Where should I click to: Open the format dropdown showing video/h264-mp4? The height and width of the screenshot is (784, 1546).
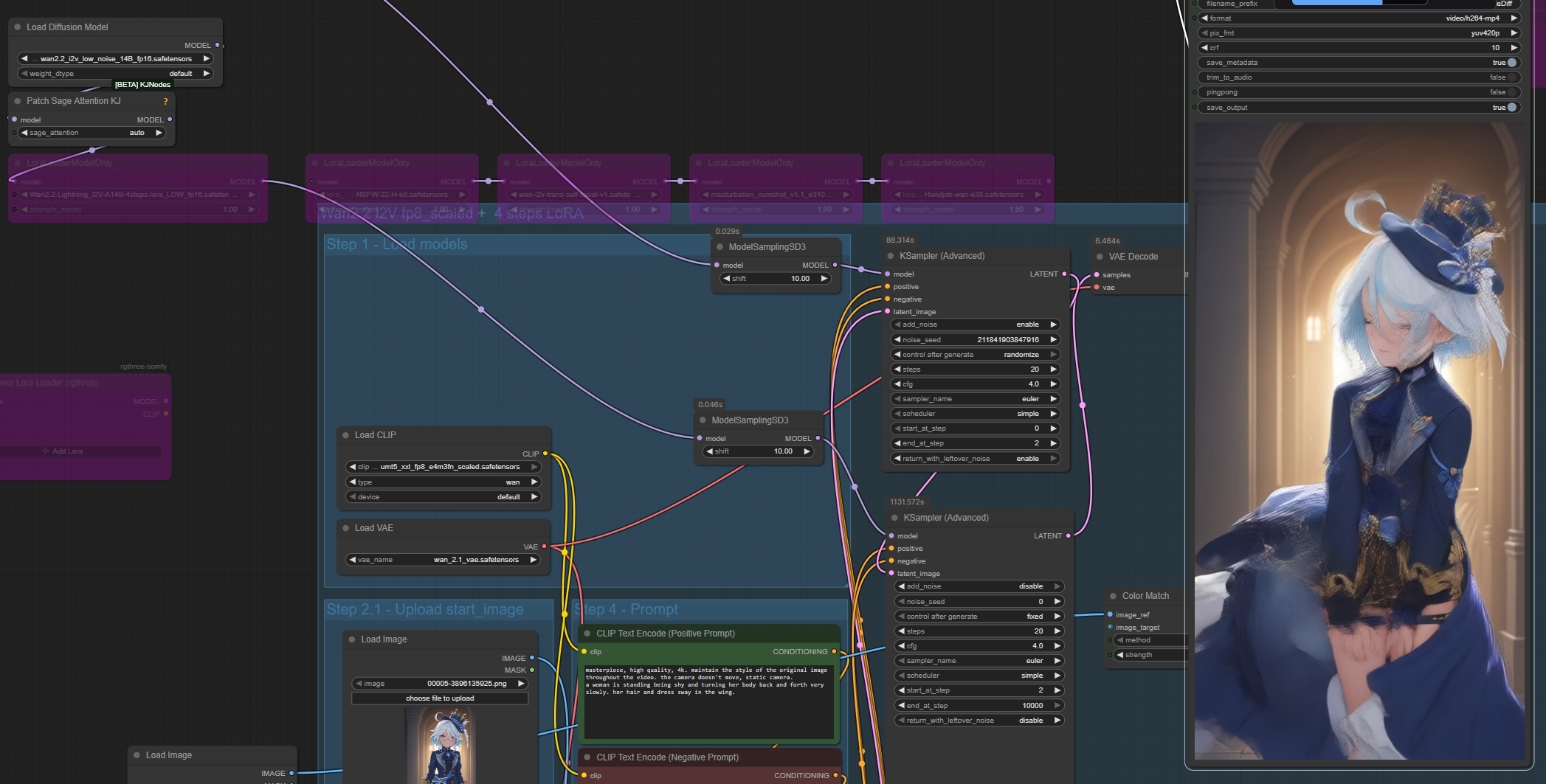click(1358, 18)
